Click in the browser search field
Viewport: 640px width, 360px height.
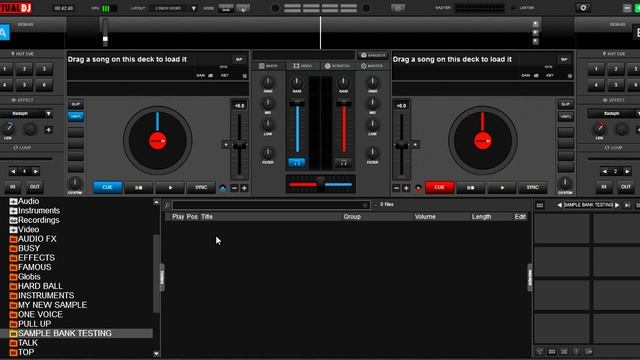pyautogui.click(x=271, y=205)
